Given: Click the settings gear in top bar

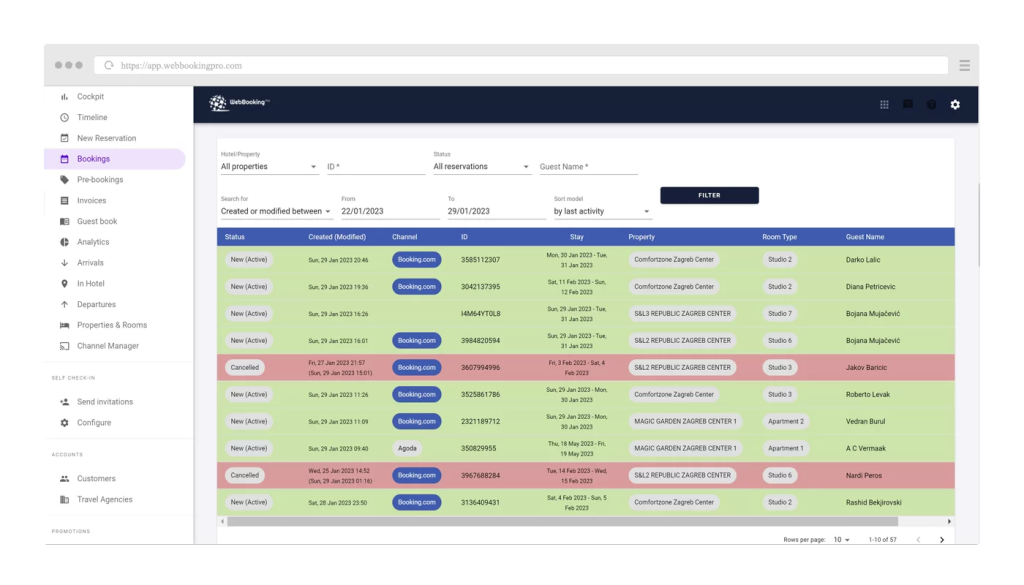Looking at the screenshot, I should [x=955, y=104].
